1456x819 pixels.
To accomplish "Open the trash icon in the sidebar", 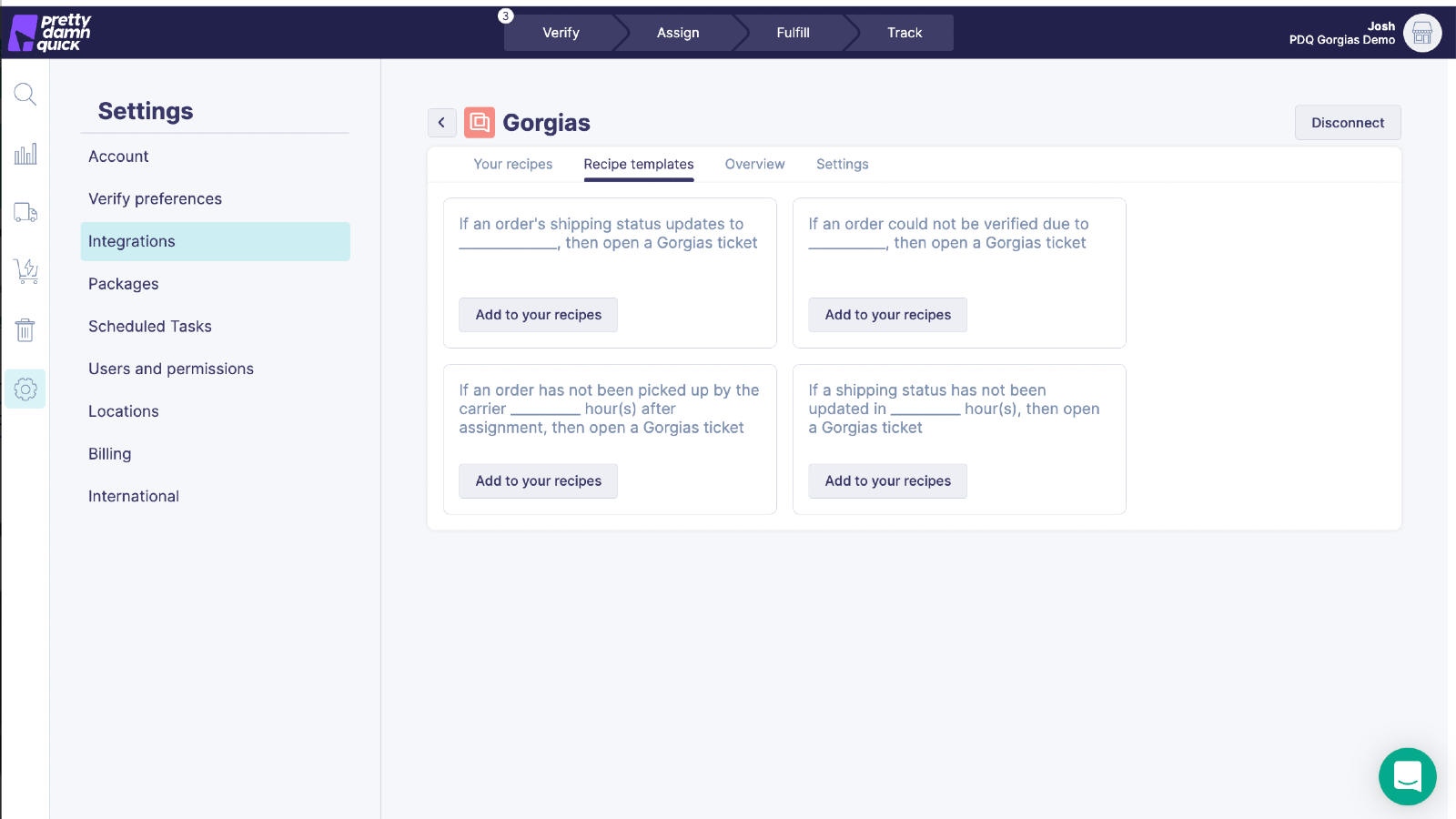I will [25, 329].
